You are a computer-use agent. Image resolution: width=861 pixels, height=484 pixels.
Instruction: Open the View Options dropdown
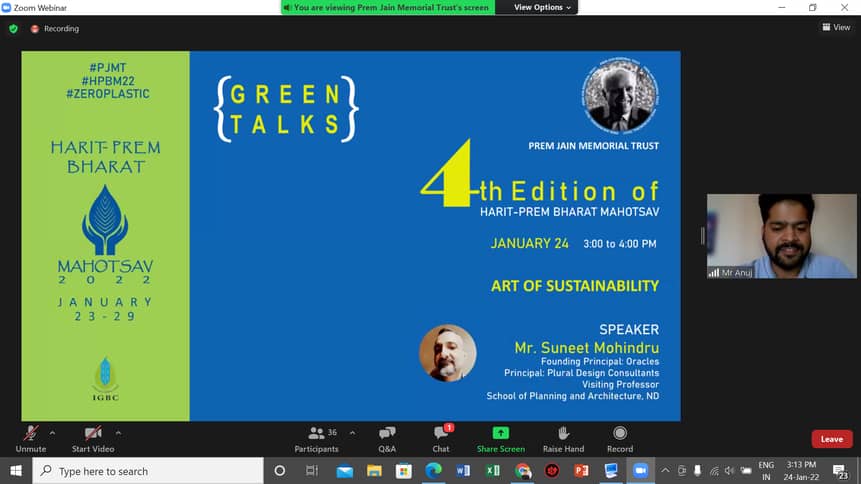tap(543, 7)
